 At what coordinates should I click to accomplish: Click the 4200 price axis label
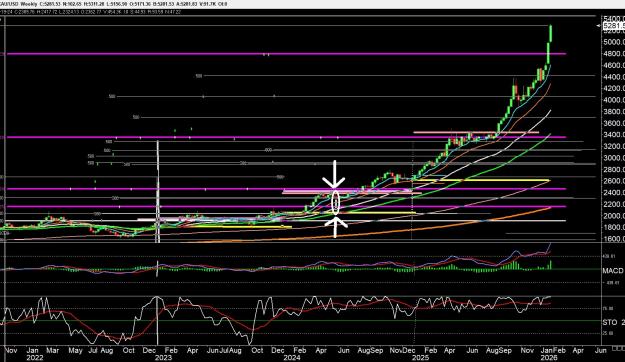tap(614, 89)
